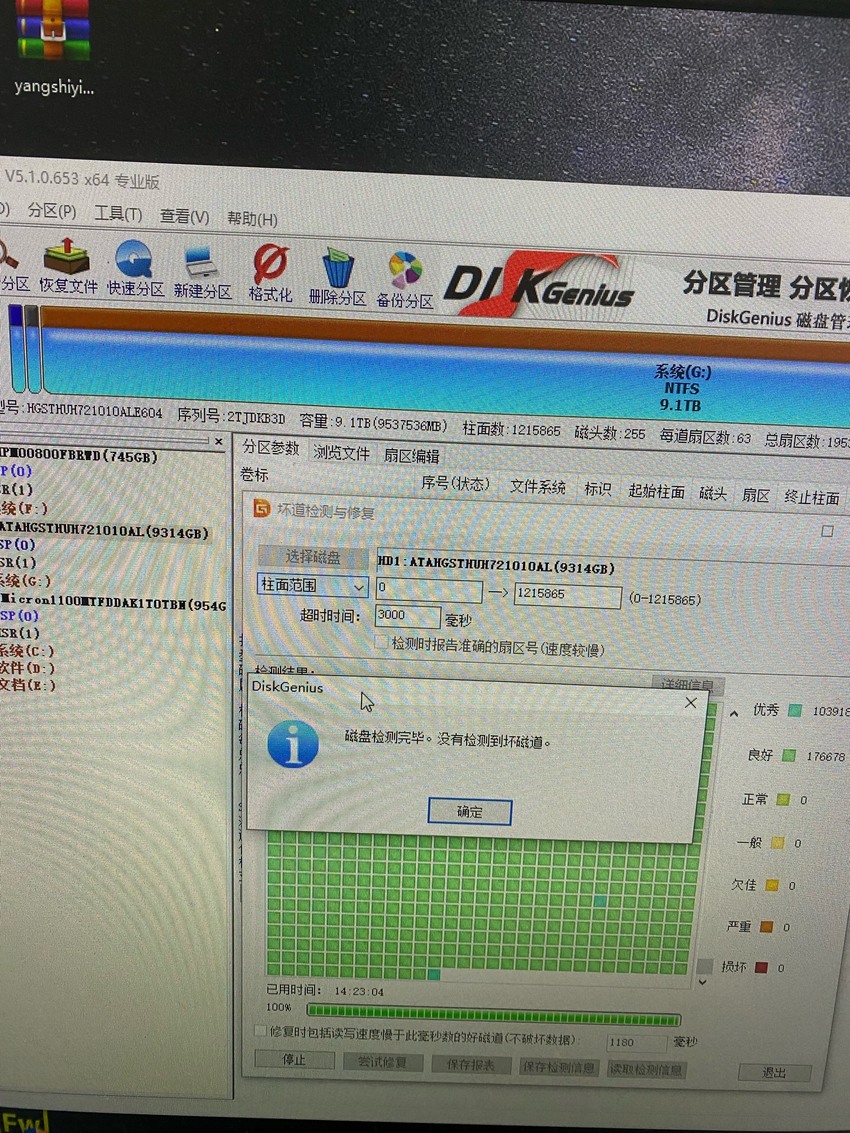850x1133 pixels.
Task: Open the 分区(P) menu
Action: coord(51,211)
